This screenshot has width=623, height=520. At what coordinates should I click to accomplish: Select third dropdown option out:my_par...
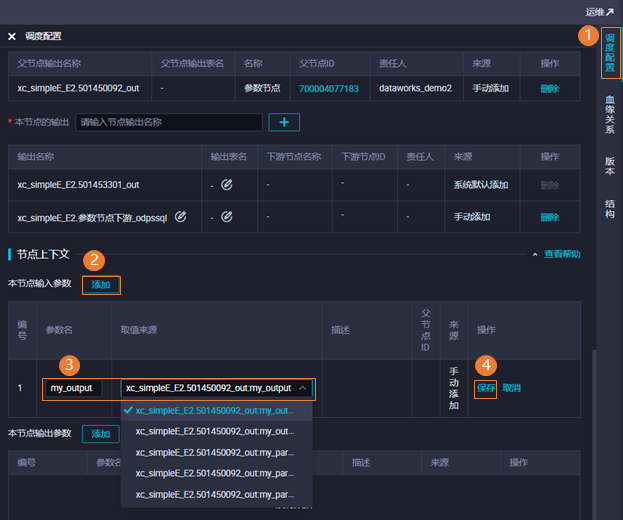(217, 452)
